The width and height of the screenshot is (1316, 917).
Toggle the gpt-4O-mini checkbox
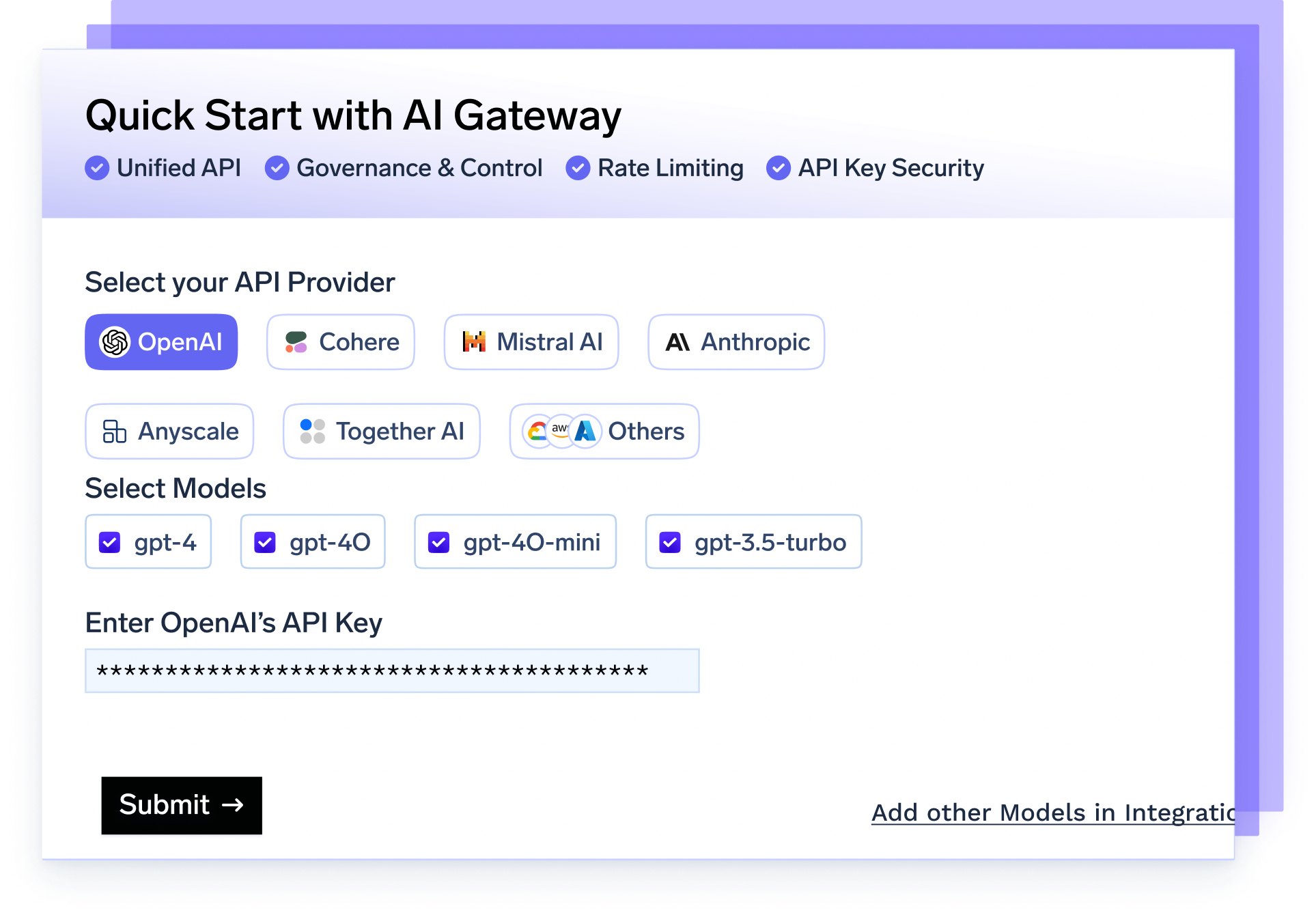click(438, 542)
